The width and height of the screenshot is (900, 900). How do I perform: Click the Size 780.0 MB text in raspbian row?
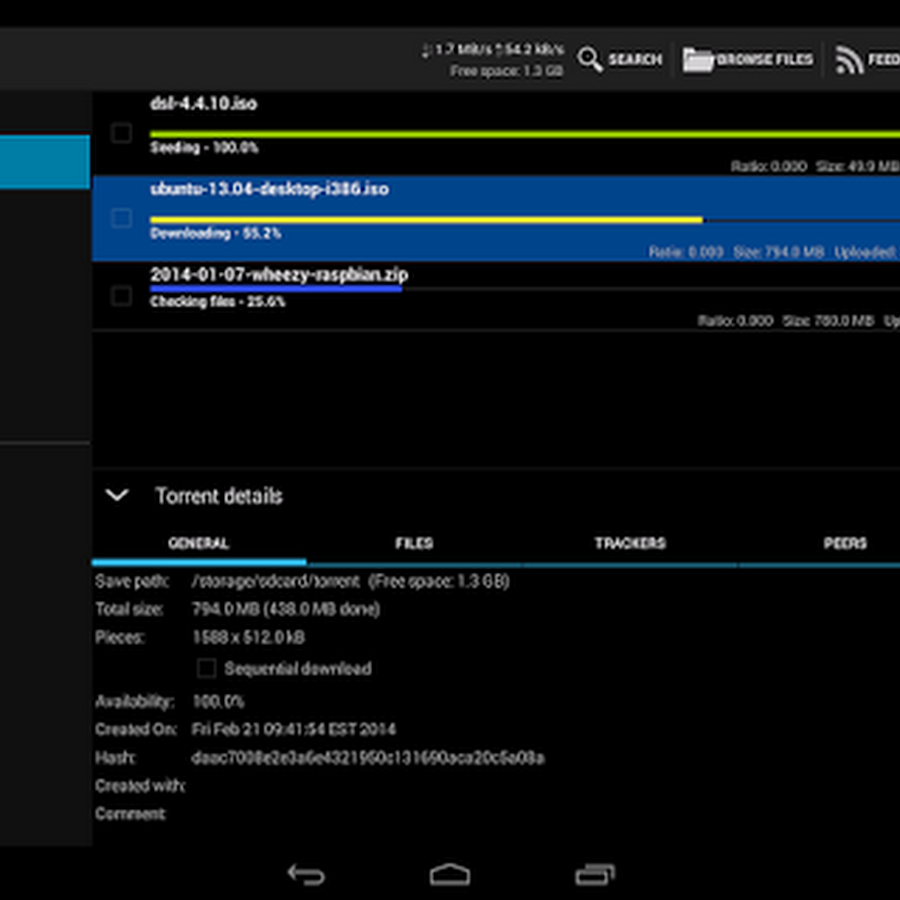[828, 320]
